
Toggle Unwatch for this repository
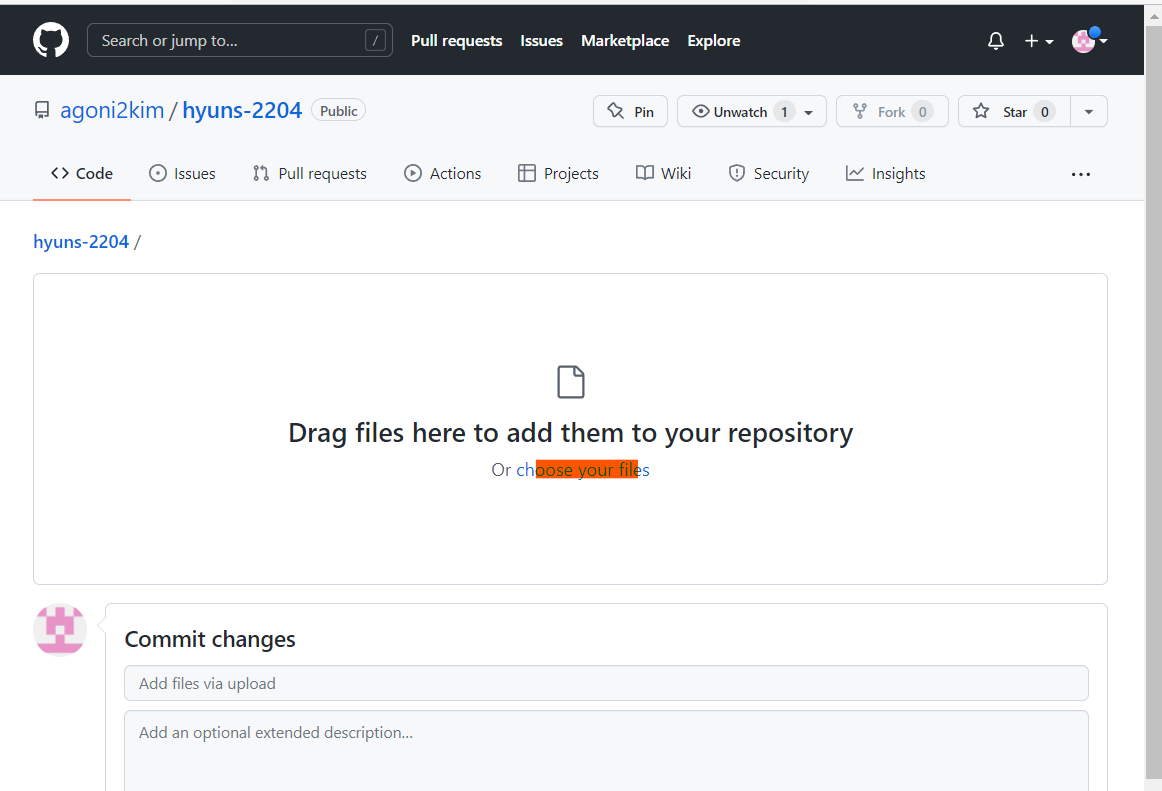click(x=740, y=111)
